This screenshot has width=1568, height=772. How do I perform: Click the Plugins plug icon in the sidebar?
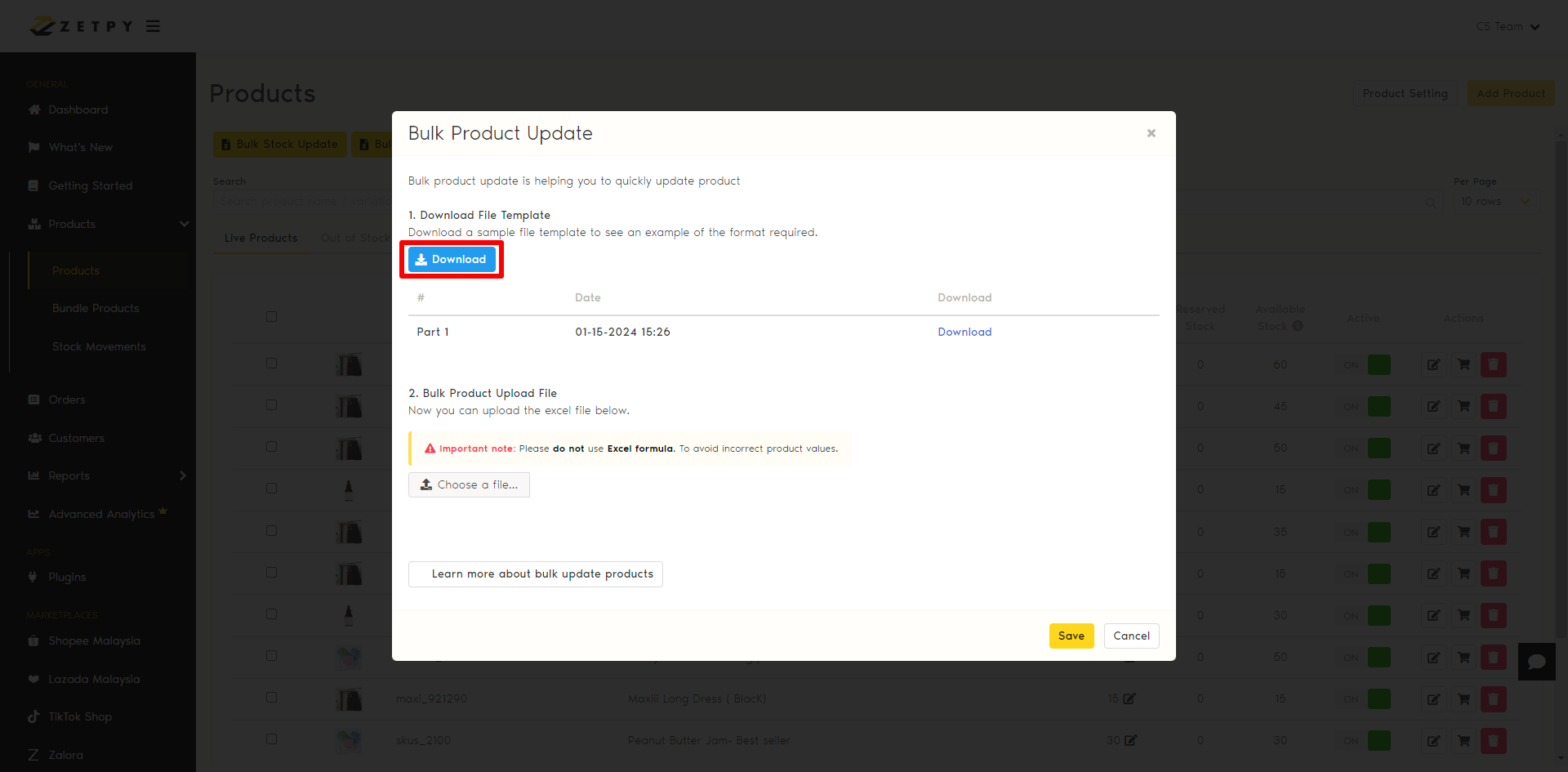point(33,577)
